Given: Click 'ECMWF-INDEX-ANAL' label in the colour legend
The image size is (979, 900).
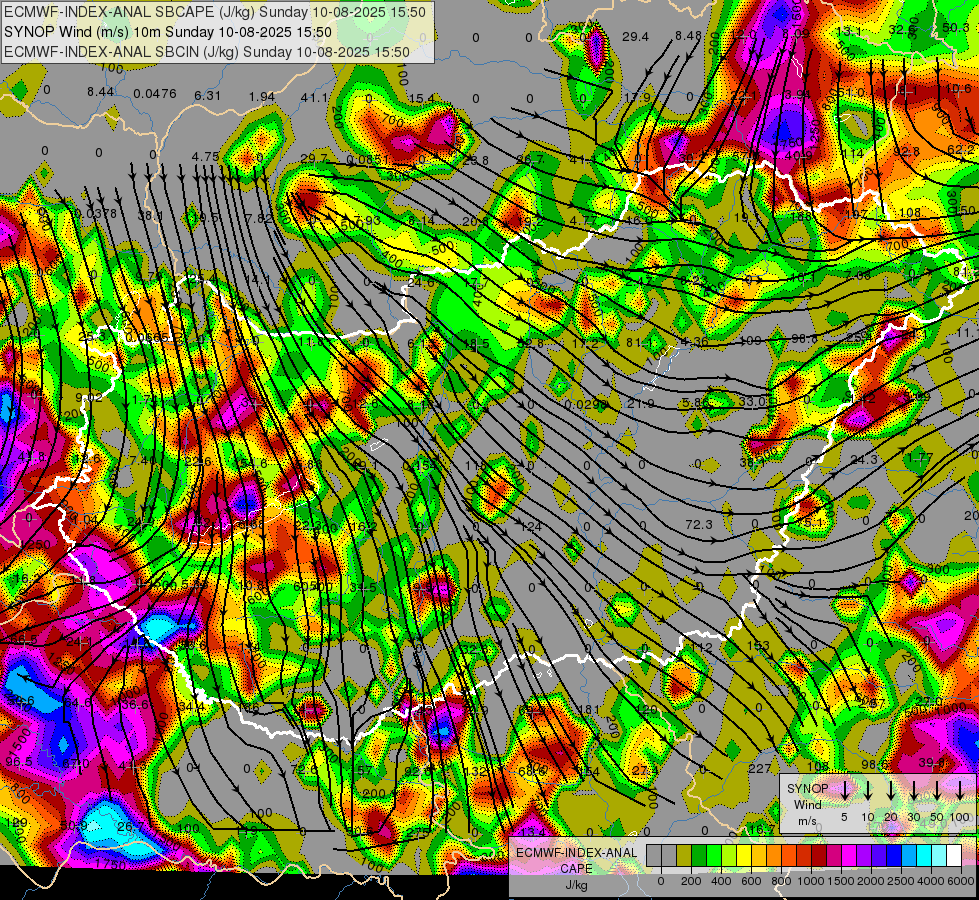Looking at the screenshot, I should 576,853.
